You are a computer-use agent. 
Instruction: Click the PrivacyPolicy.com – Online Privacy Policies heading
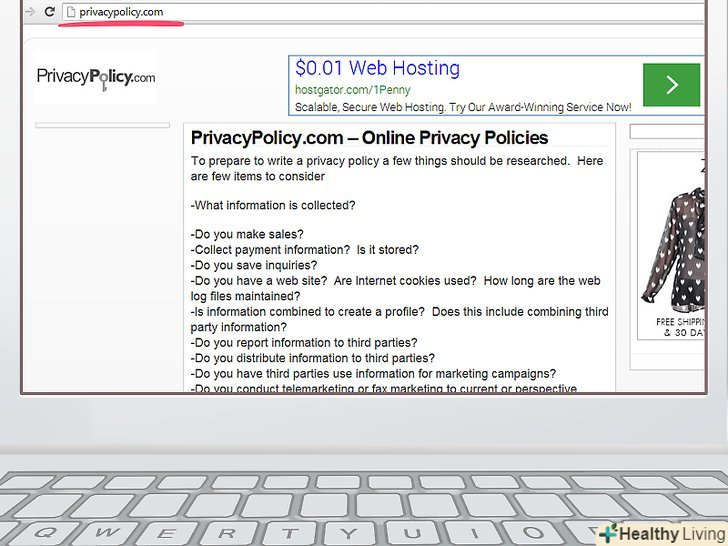pos(369,138)
